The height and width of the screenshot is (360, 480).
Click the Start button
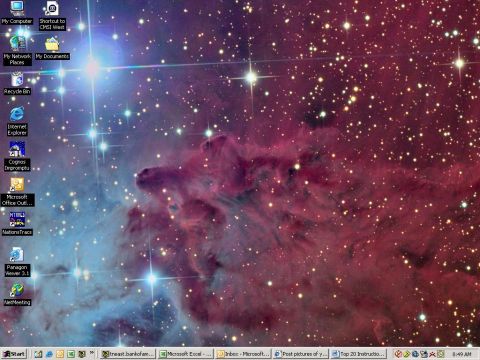[x=14, y=354]
